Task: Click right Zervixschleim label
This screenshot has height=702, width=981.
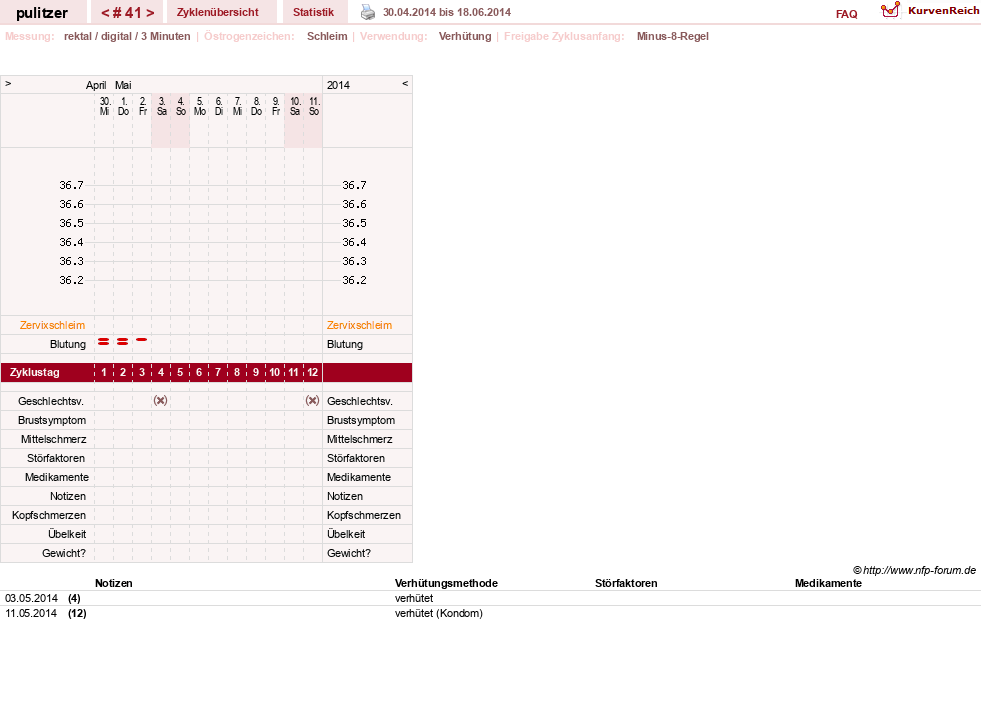Action: (360, 325)
